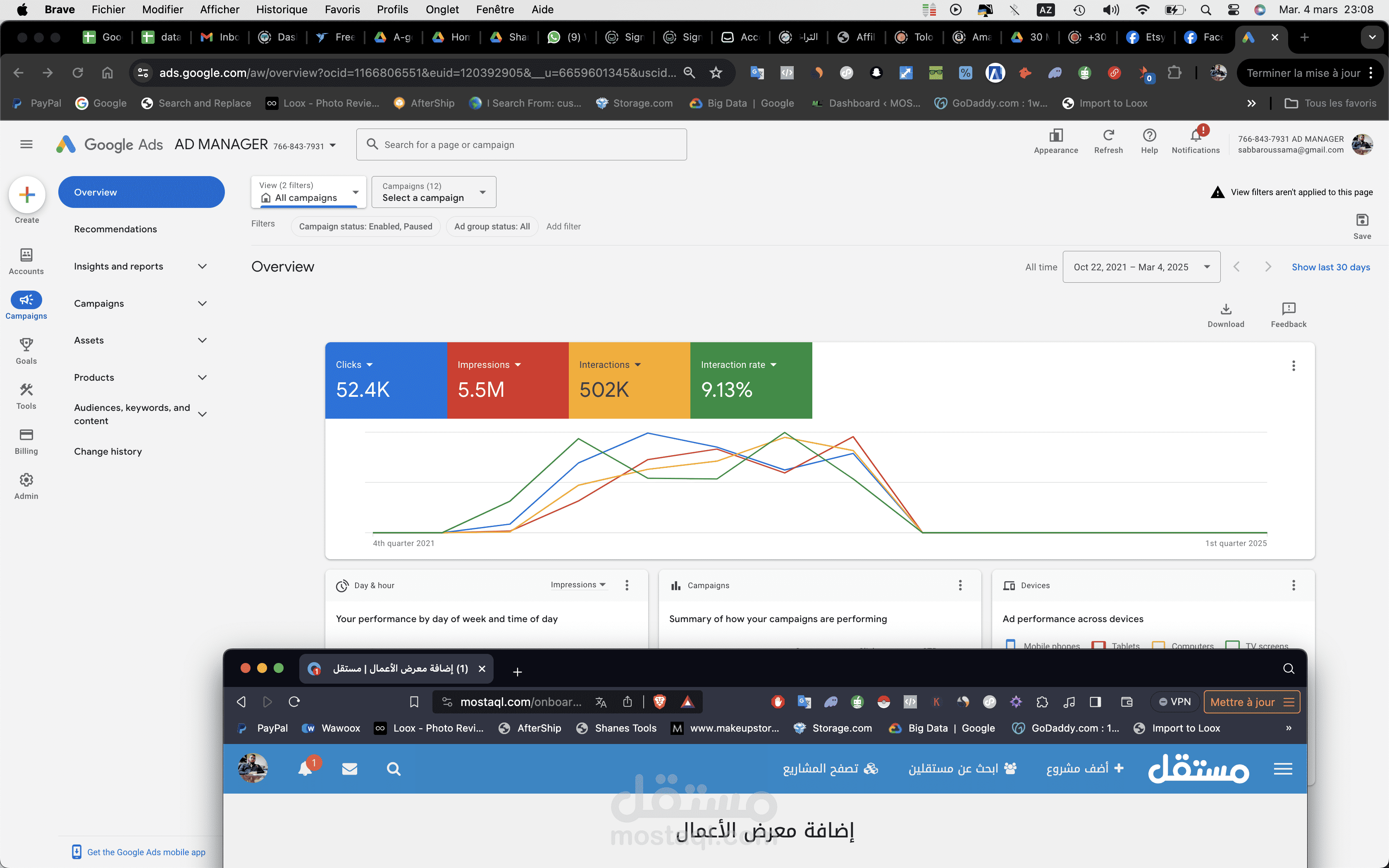
Task: Toggle the Ad group status filter chip
Action: [492, 226]
